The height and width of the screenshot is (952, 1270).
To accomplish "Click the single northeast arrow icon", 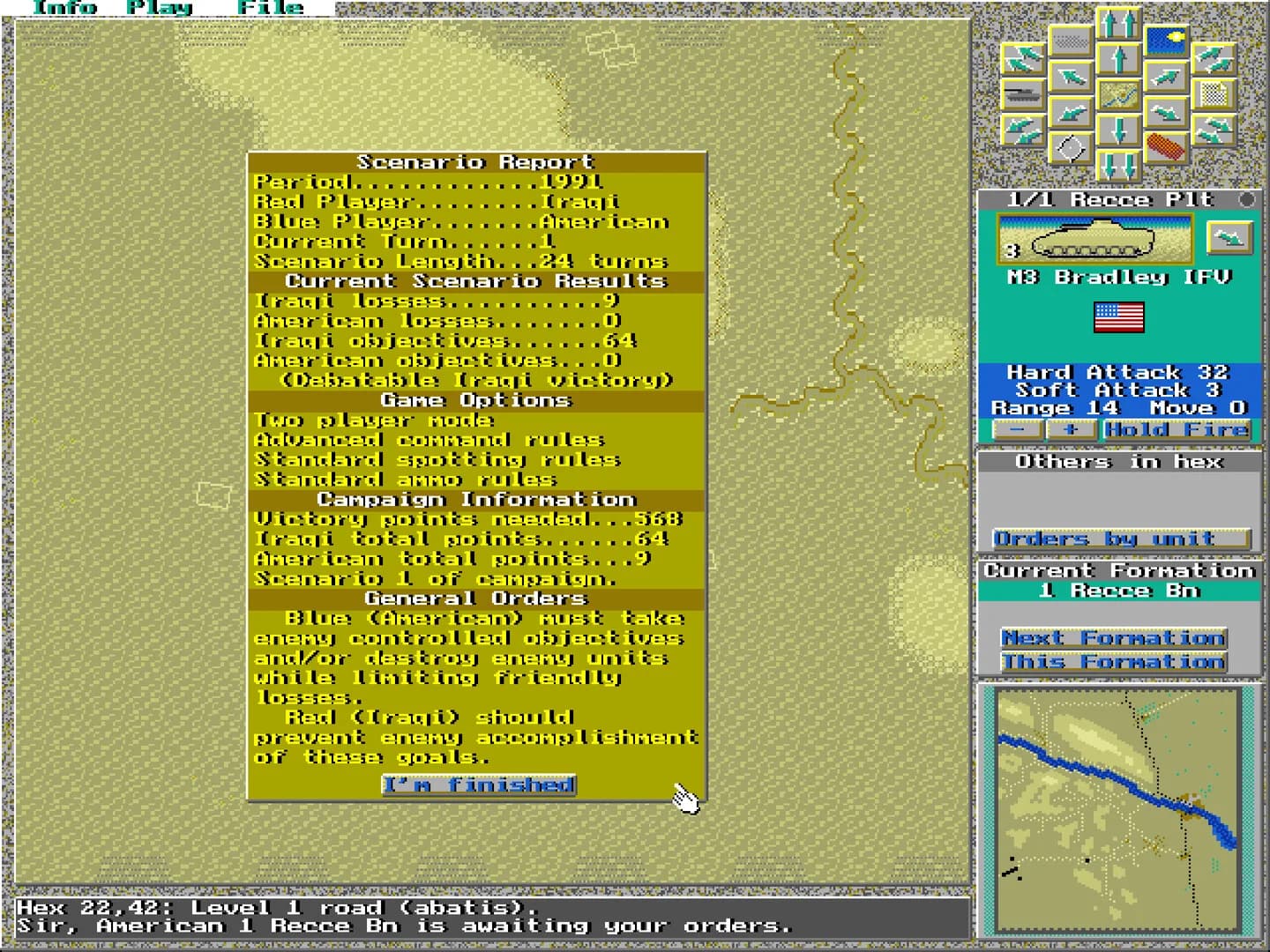I will pos(1166,77).
